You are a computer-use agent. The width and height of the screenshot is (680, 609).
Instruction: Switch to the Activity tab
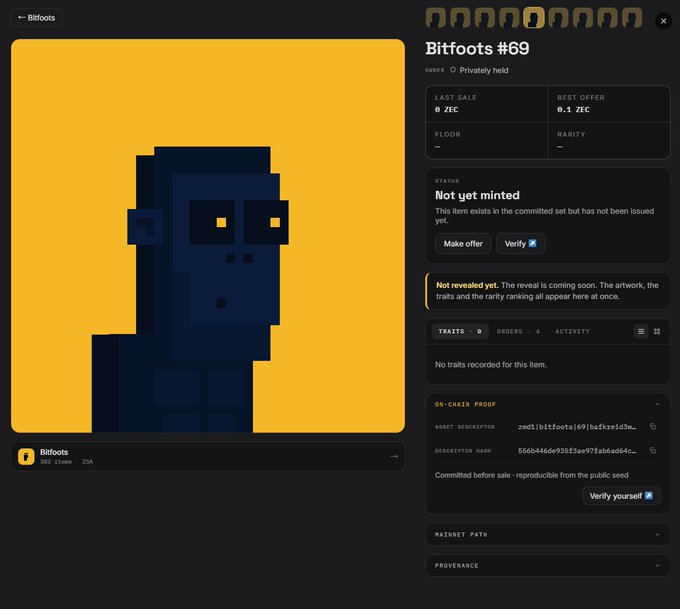tap(572, 331)
